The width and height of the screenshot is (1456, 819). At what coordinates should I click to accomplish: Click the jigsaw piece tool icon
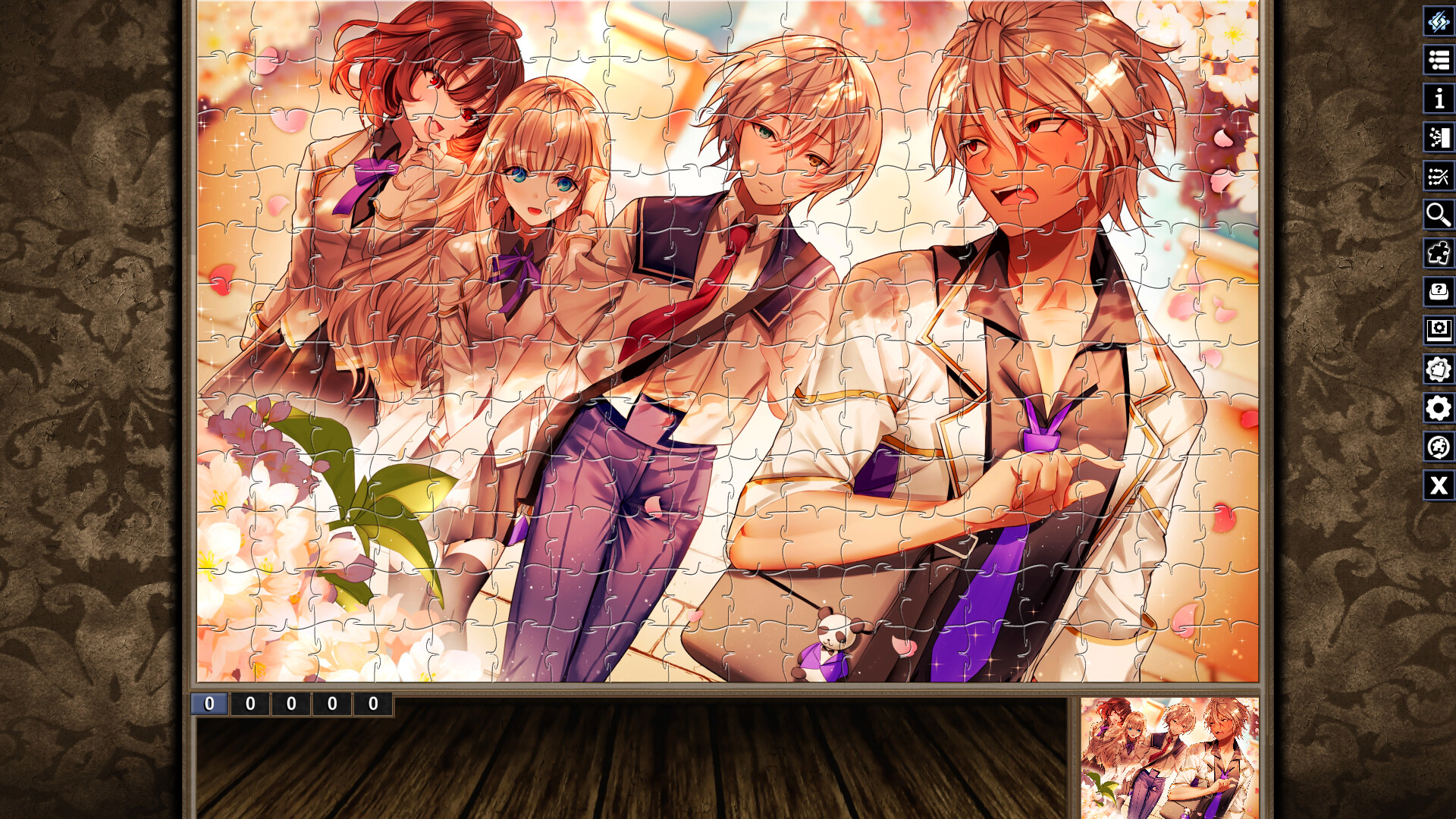1439,253
